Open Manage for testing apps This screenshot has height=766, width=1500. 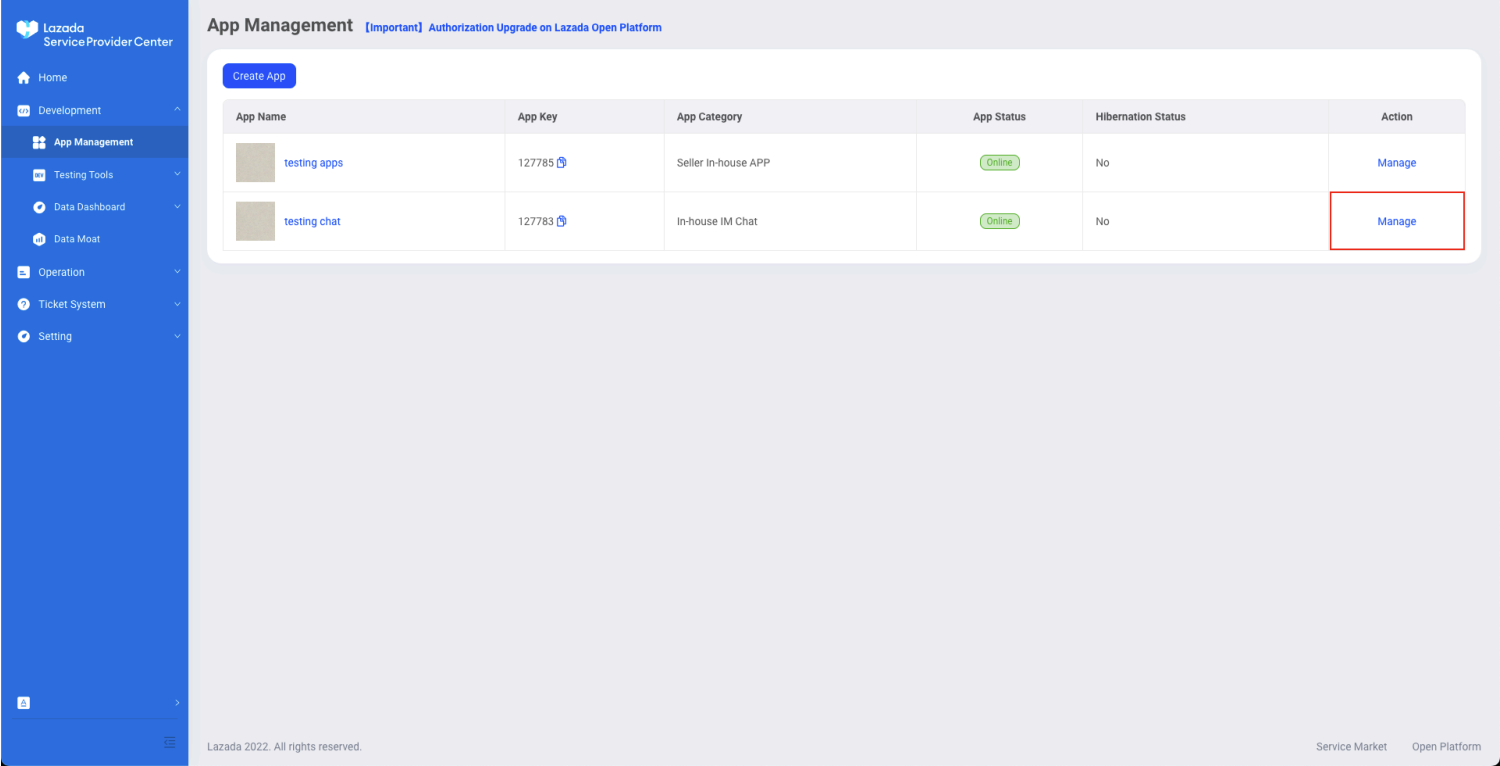click(x=1396, y=163)
